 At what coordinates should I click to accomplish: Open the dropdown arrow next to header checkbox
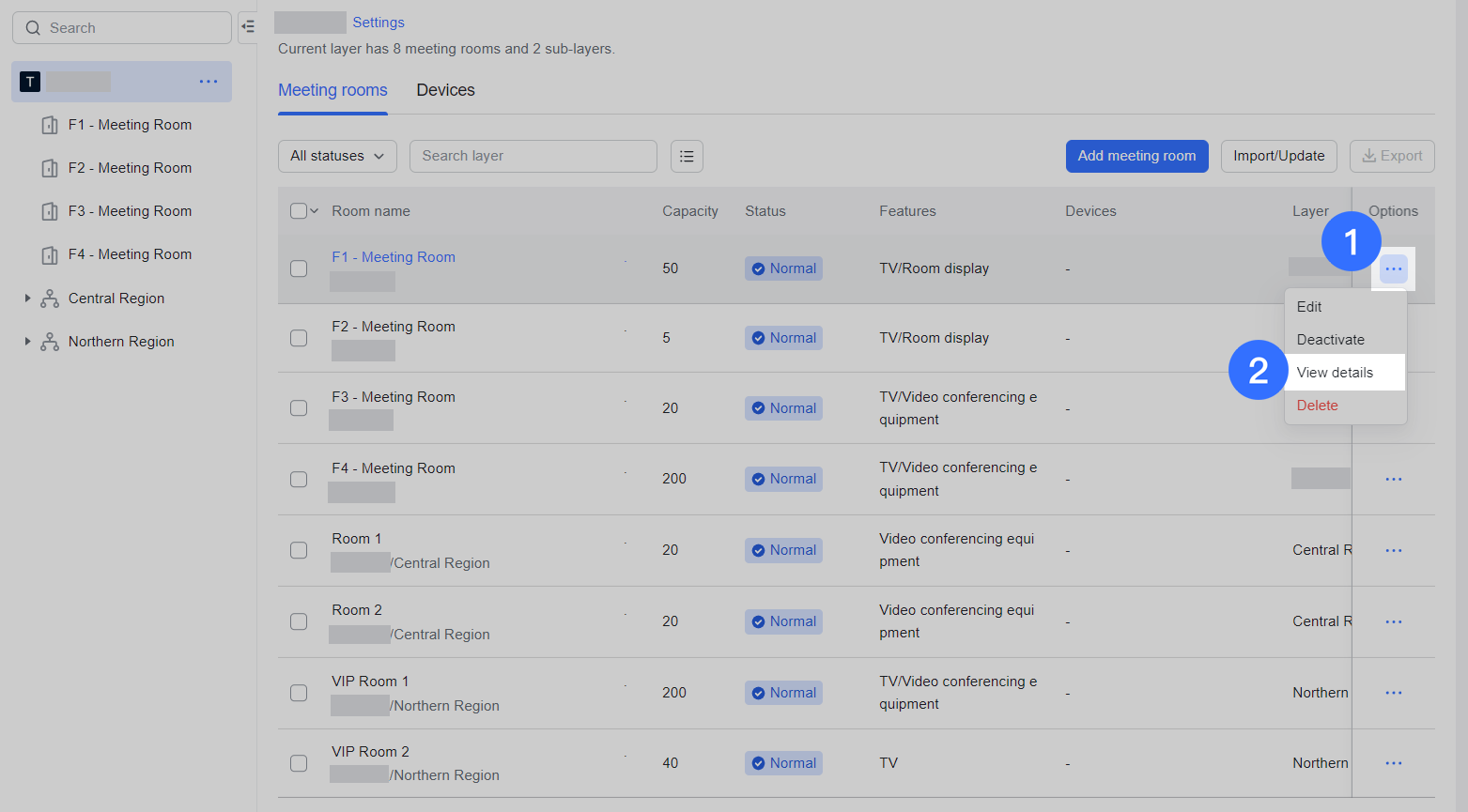point(315,211)
